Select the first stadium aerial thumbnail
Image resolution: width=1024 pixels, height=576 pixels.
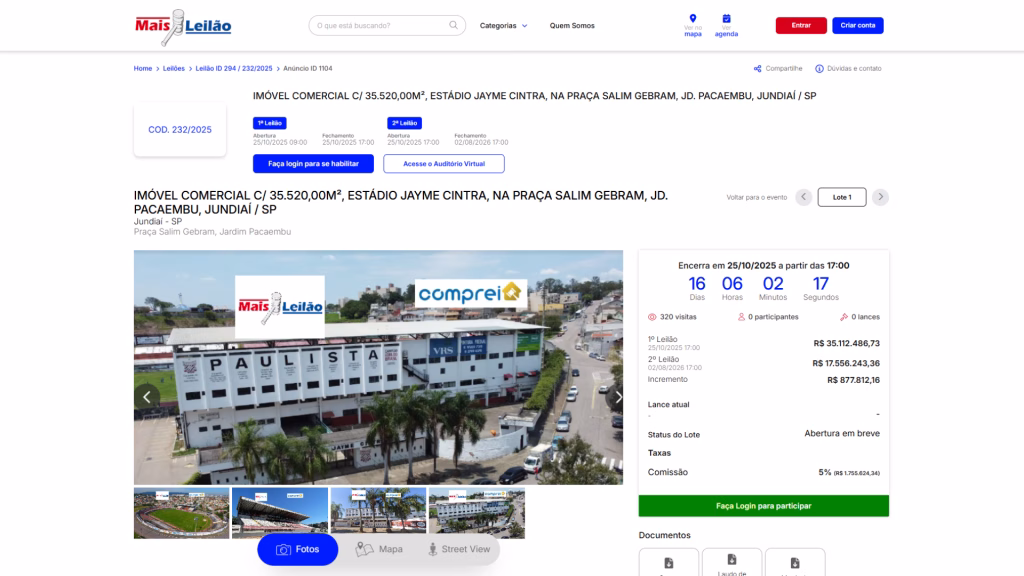pyautogui.click(x=181, y=512)
